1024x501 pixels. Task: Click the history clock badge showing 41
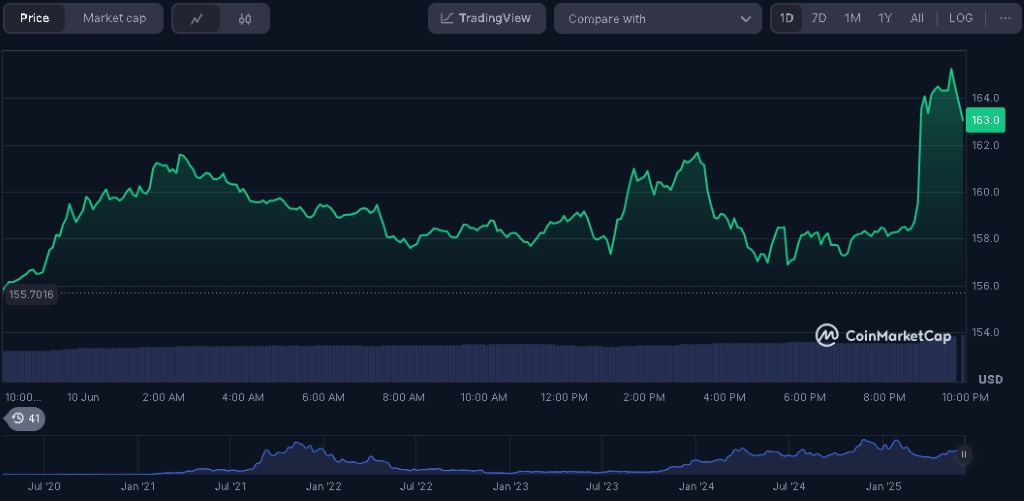(25, 418)
